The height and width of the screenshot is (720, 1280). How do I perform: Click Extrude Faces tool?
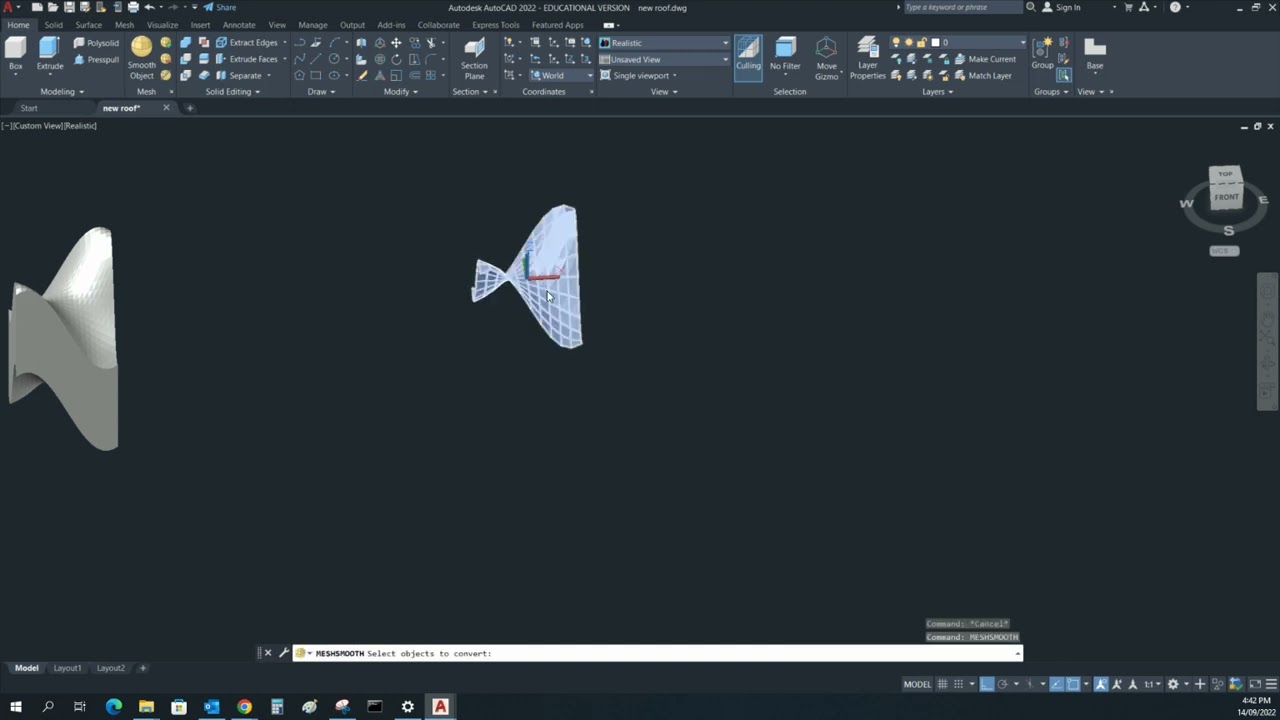[x=246, y=59]
